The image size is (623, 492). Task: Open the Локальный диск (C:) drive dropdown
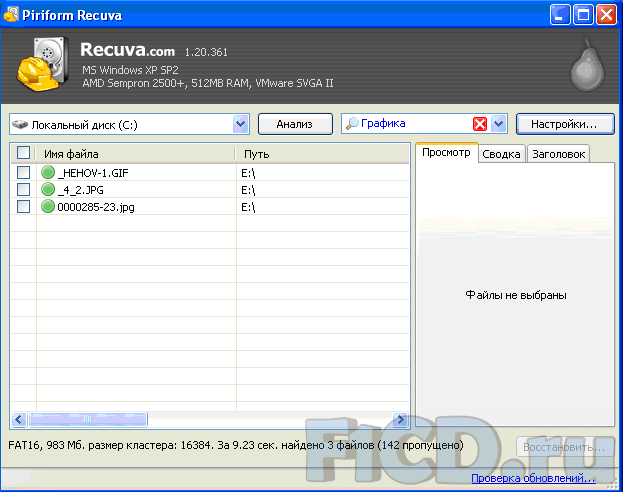(x=240, y=124)
